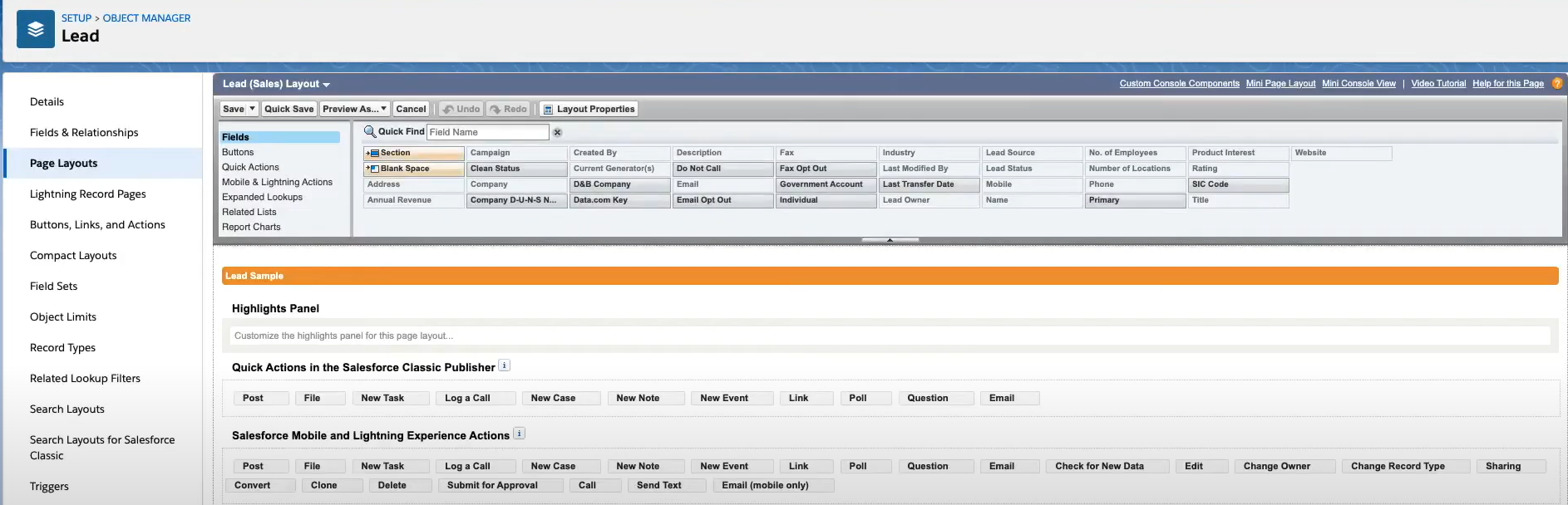Select the Fax Opt Out palette field

826,169
